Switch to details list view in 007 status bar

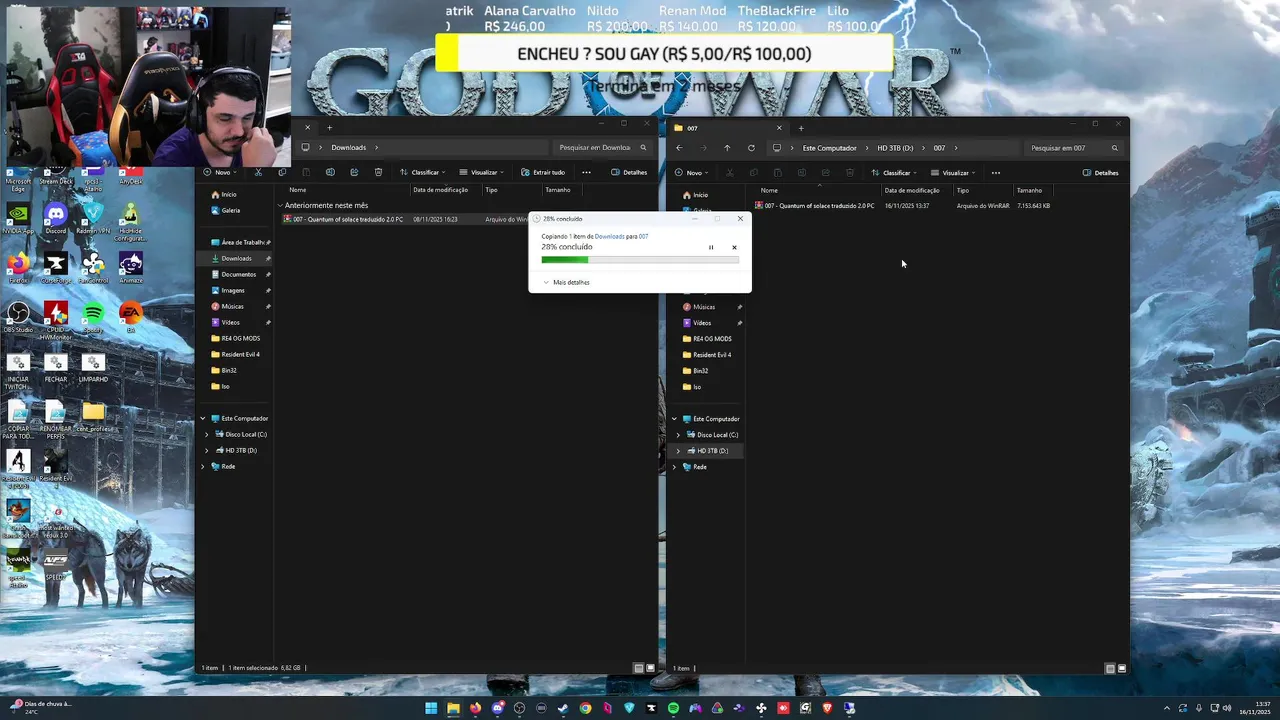point(1111,668)
